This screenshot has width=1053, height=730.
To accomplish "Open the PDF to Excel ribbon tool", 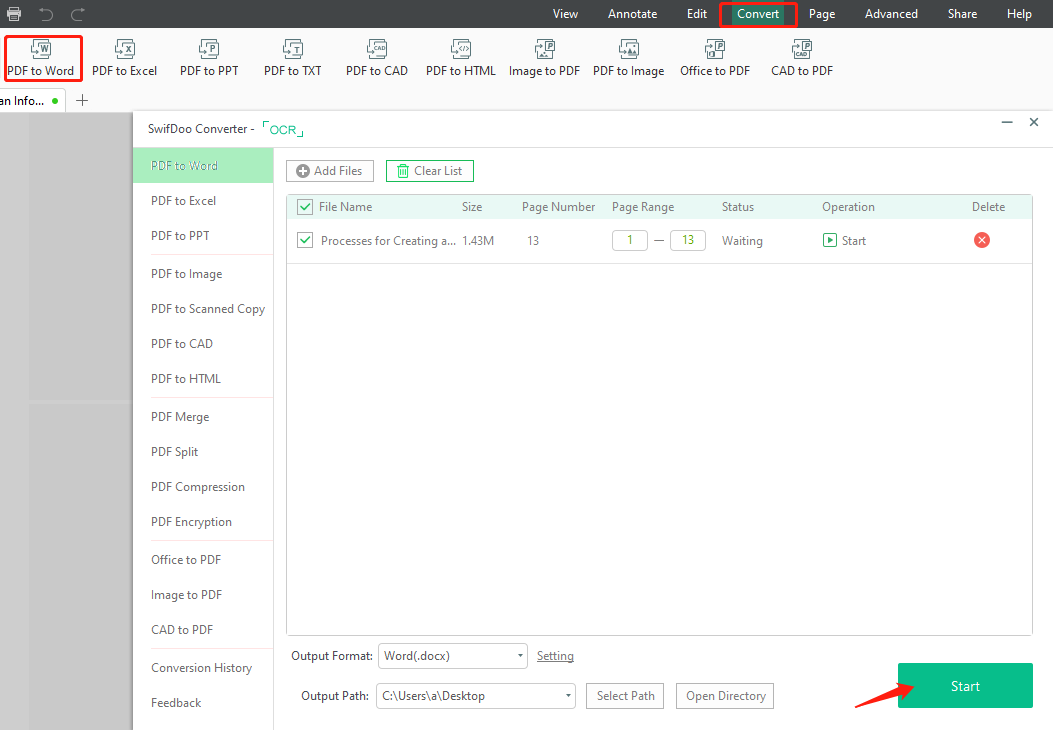I will 124,58.
